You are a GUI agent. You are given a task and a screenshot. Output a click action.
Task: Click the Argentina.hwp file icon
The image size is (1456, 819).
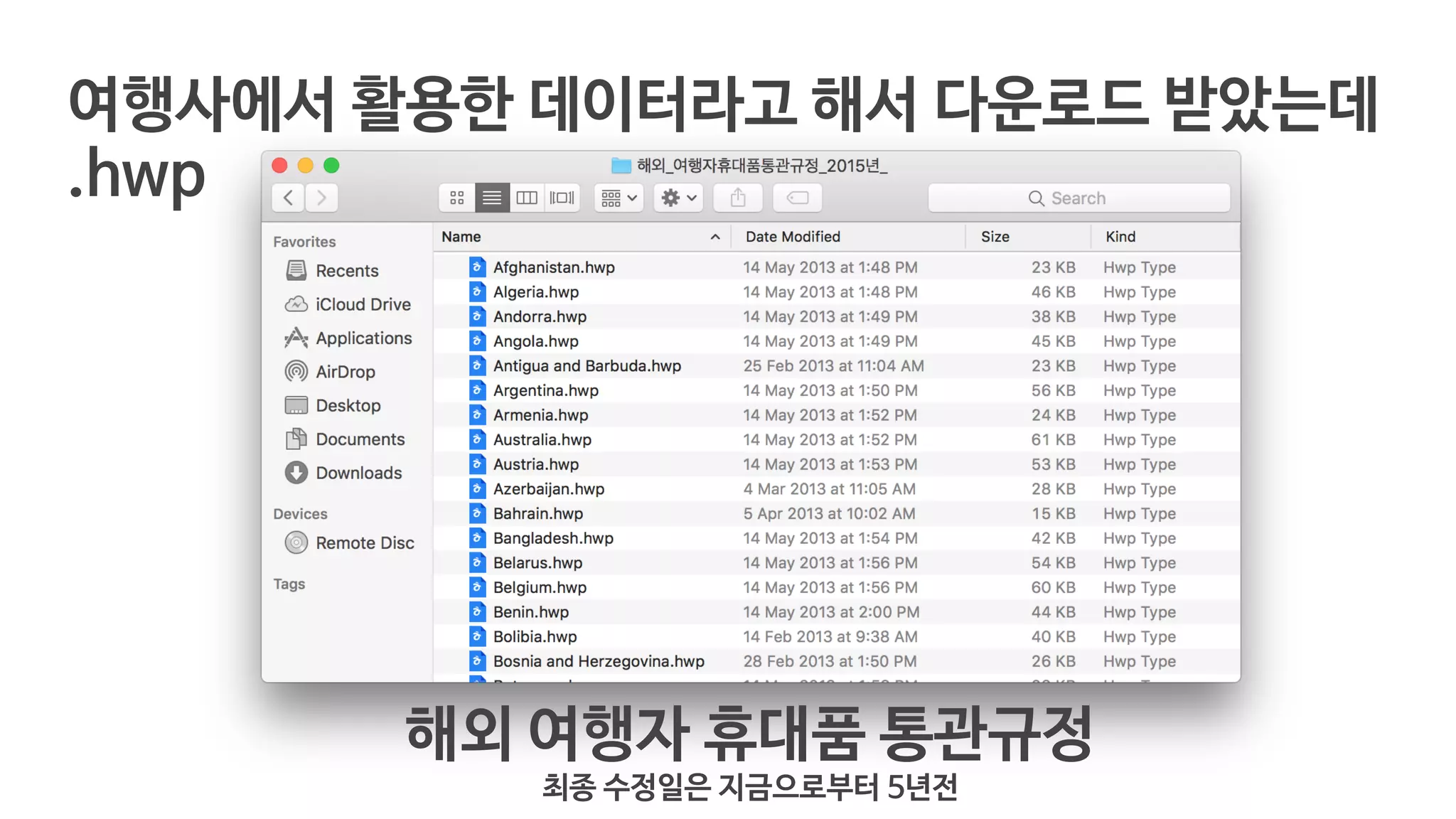tap(478, 390)
